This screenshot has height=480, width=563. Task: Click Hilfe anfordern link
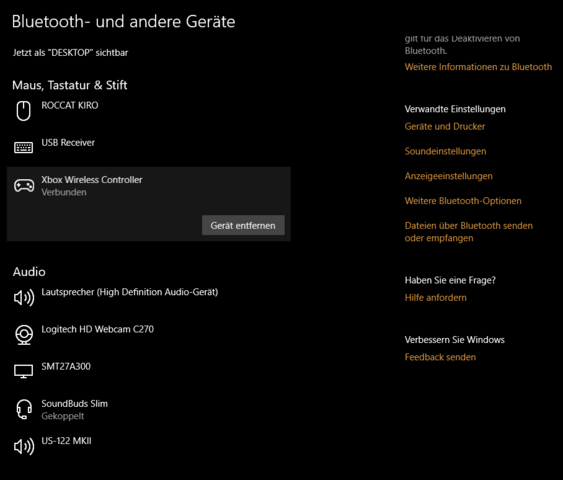[436, 298]
